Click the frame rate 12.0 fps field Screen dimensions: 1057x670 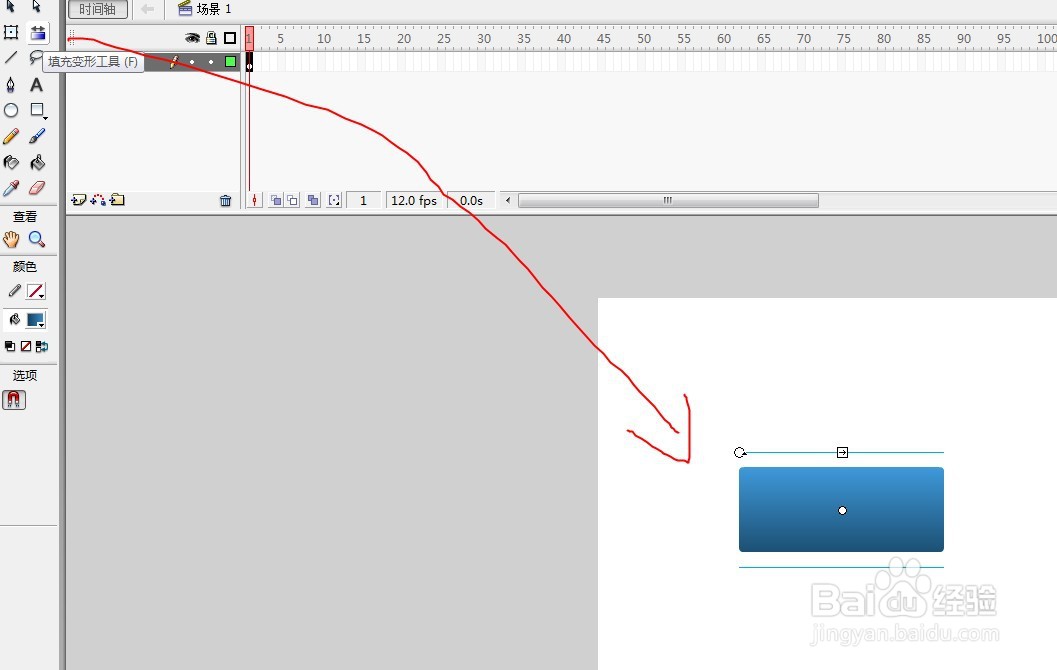pos(414,200)
